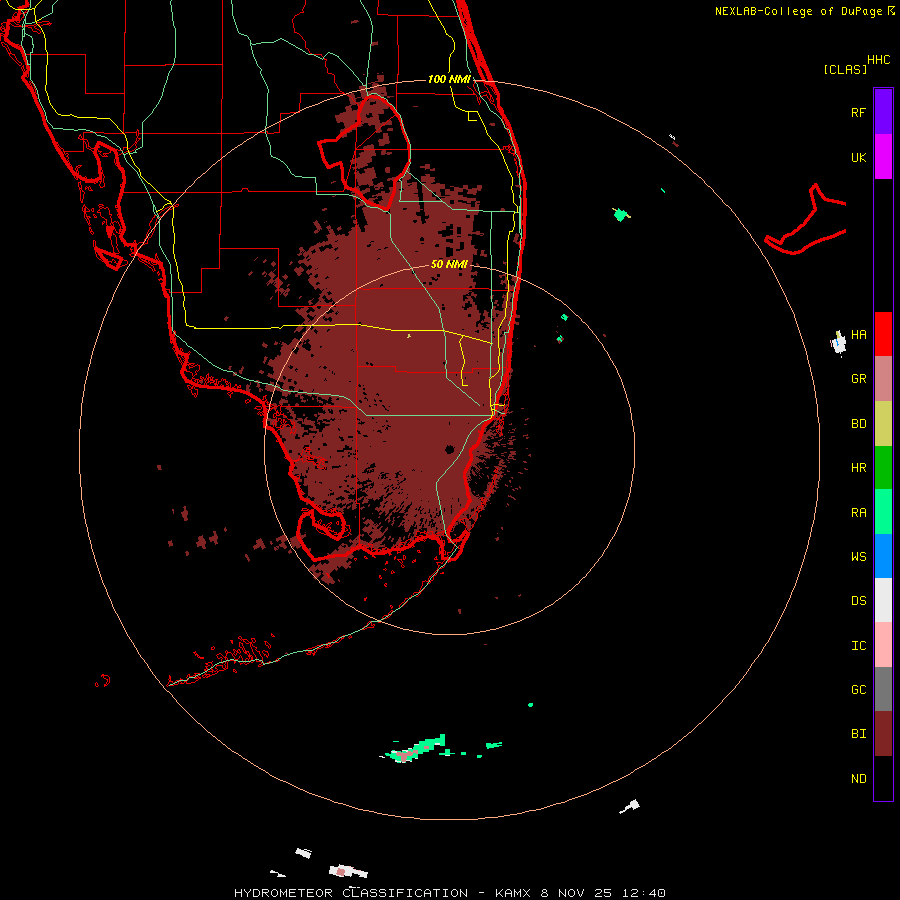Click the white DS legend swatch
This screenshot has height=900, width=900.
click(x=883, y=600)
